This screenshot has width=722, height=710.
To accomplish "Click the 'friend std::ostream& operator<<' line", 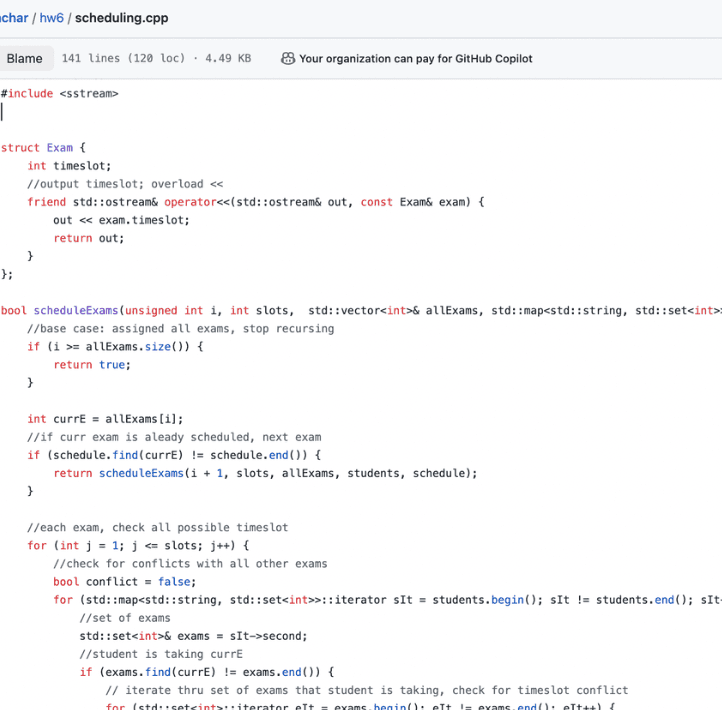I will (256, 202).
